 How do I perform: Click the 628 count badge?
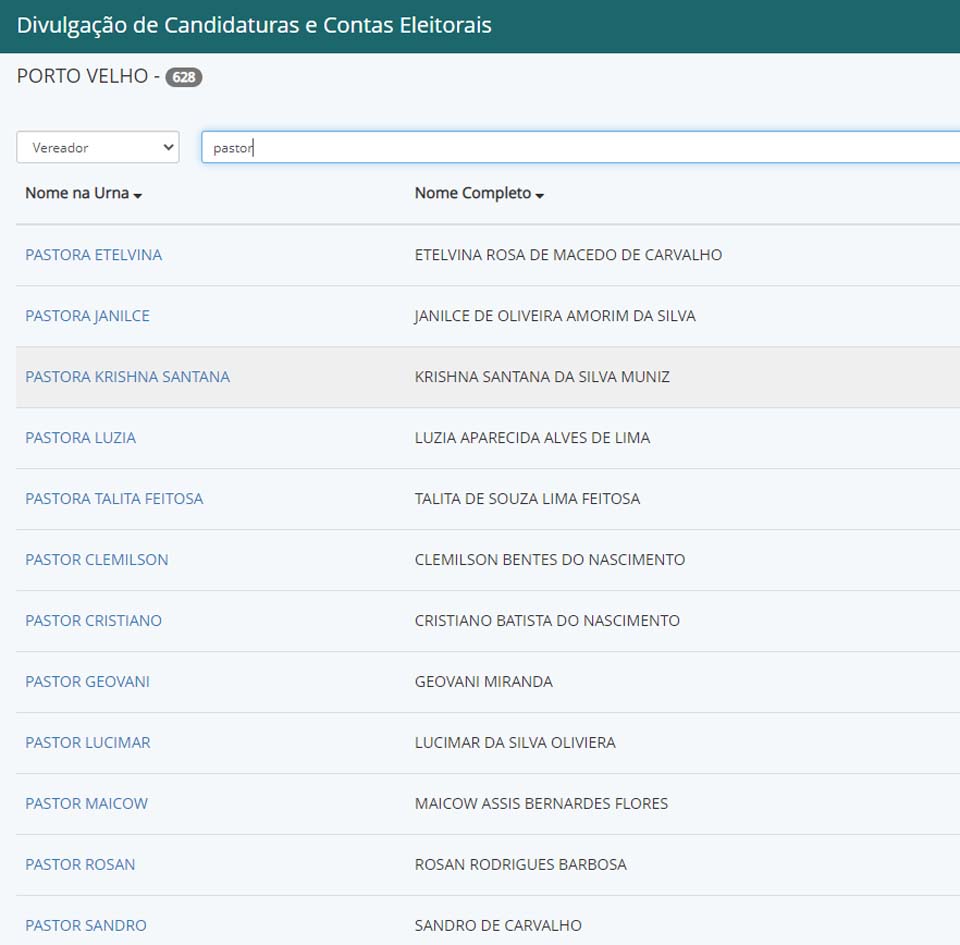coord(184,77)
